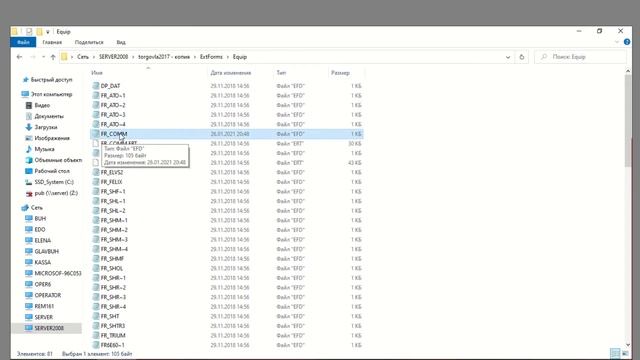The image size is (640, 360).
Task: Click scrollbar down arrow of file list
Action: 628,345
